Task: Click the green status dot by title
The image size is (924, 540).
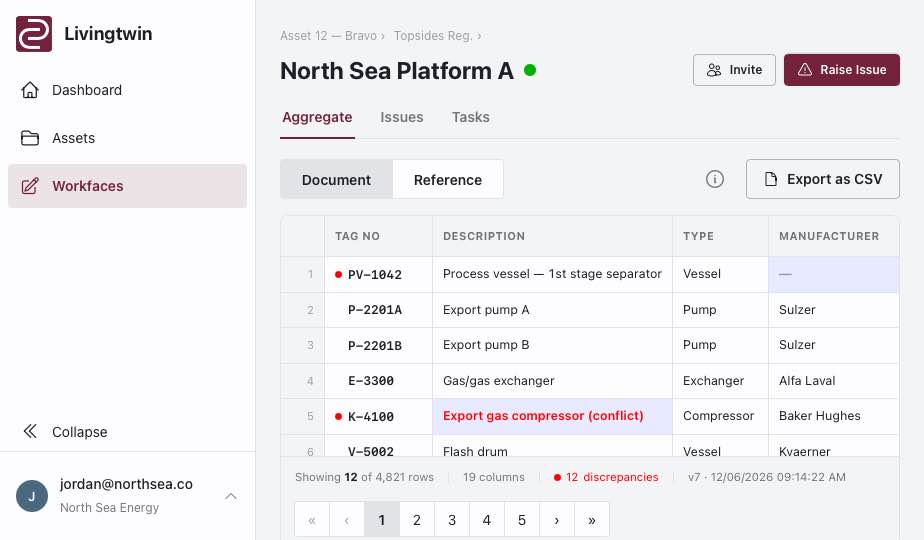Action: click(530, 70)
